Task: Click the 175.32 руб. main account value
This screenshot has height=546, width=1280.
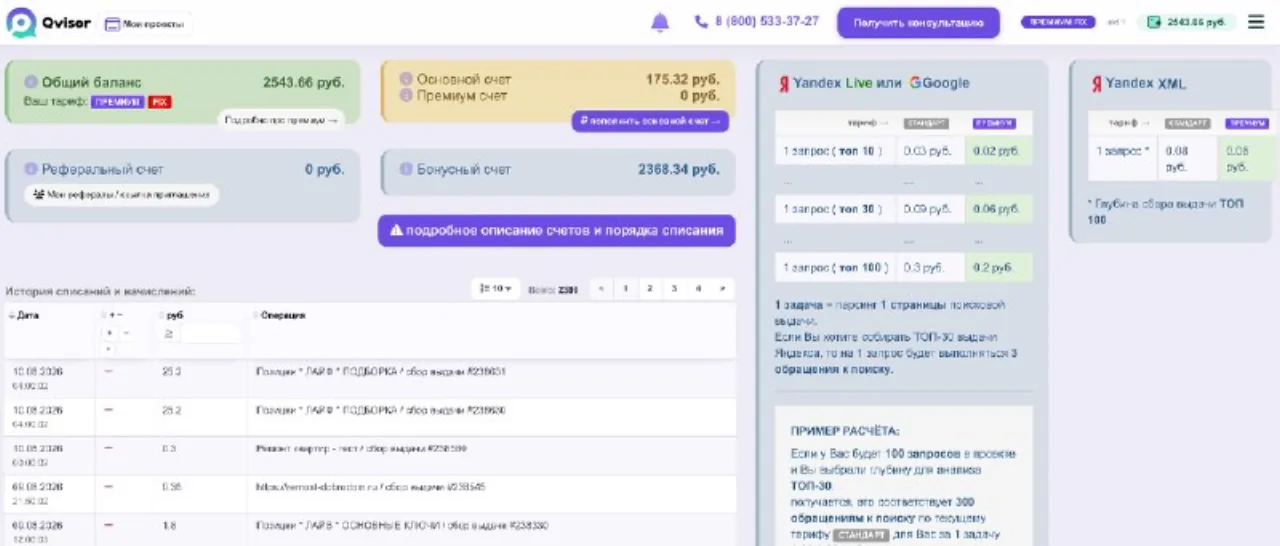Action: 682,78
